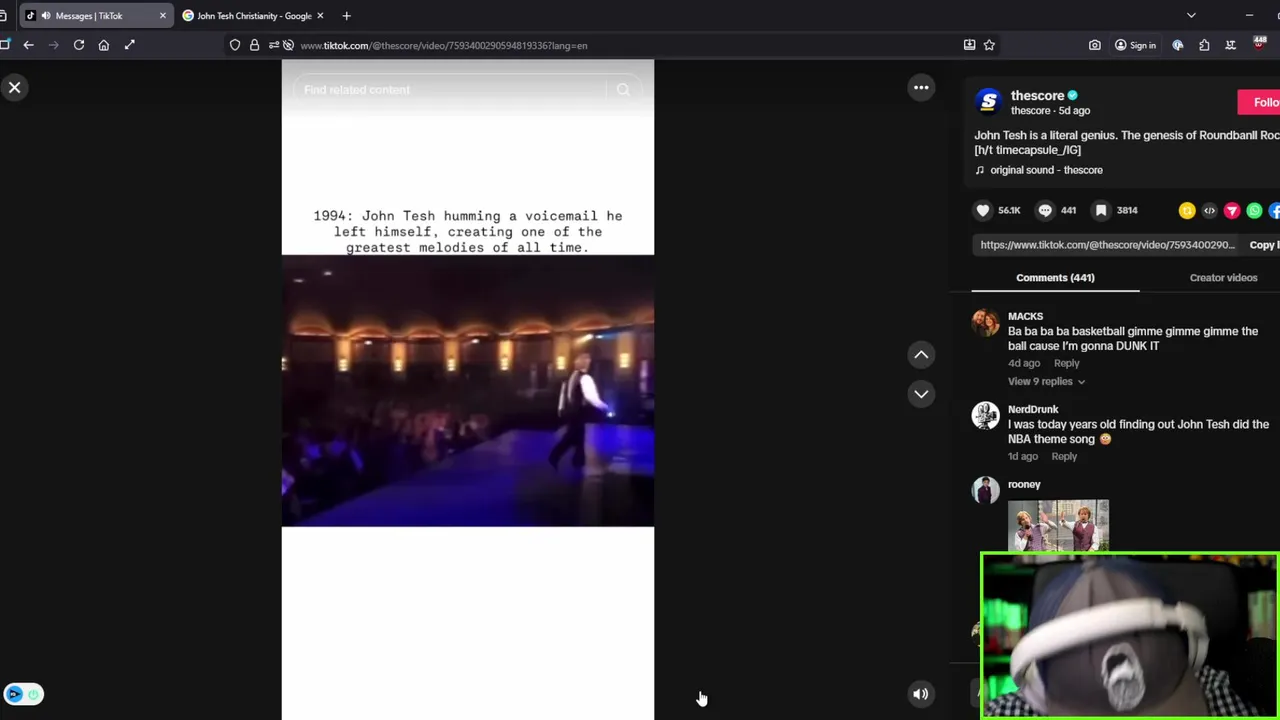Open thescore profile avatar
This screenshot has height=720, width=1280.
point(988,102)
